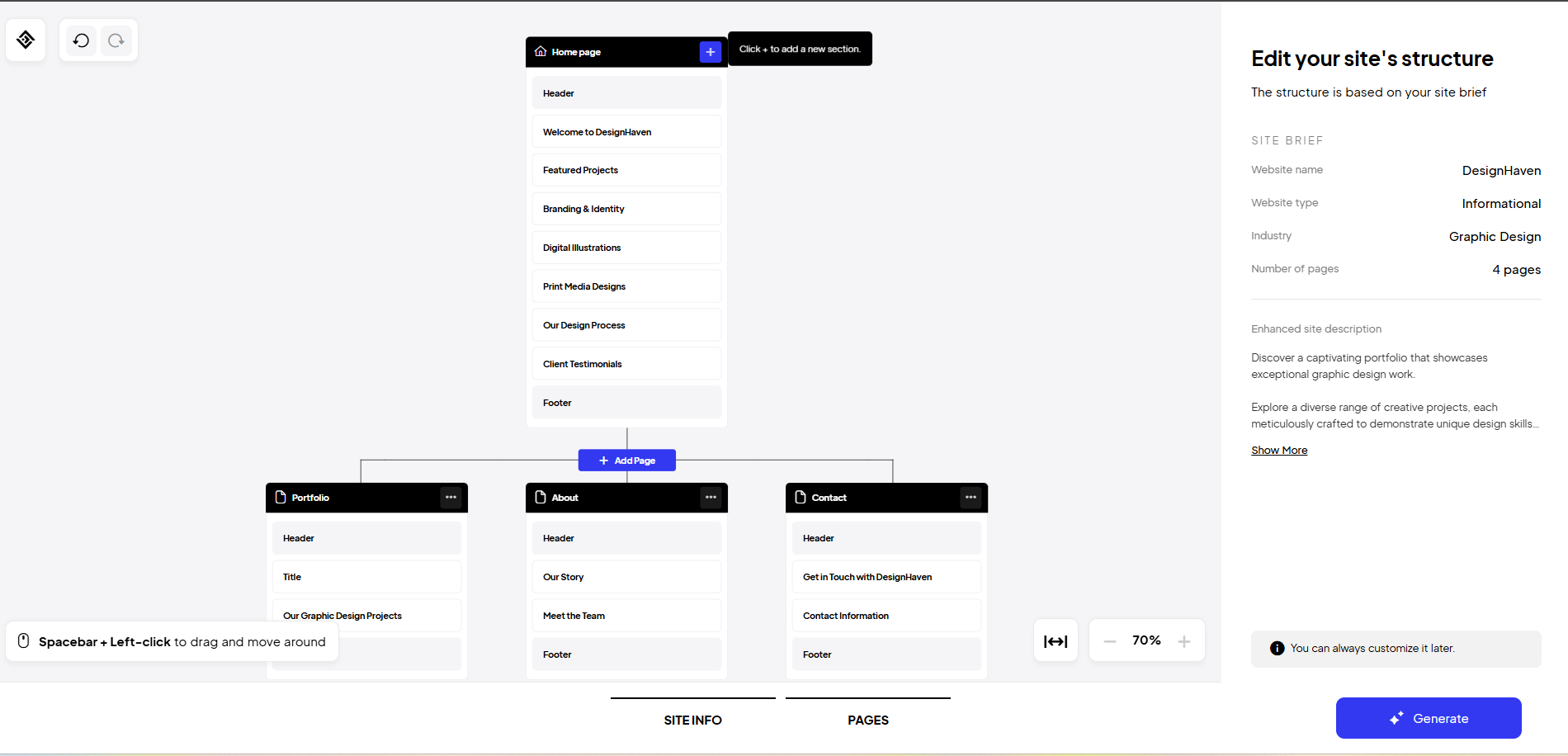The width and height of the screenshot is (1568, 756).
Task: Click the undo arrow icon
Action: point(81,40)
